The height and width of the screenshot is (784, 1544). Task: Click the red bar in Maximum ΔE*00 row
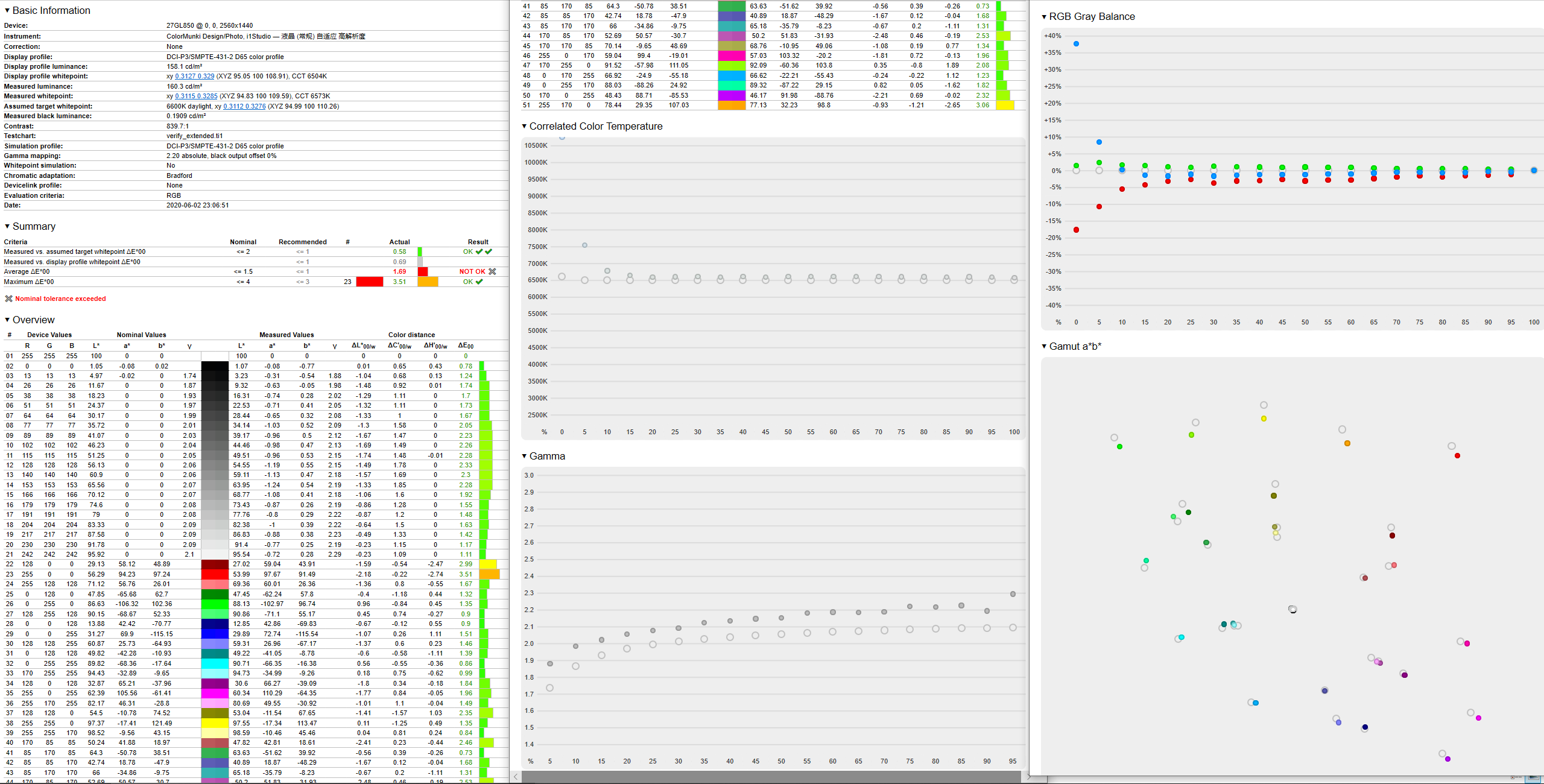[x=369, y=282]
